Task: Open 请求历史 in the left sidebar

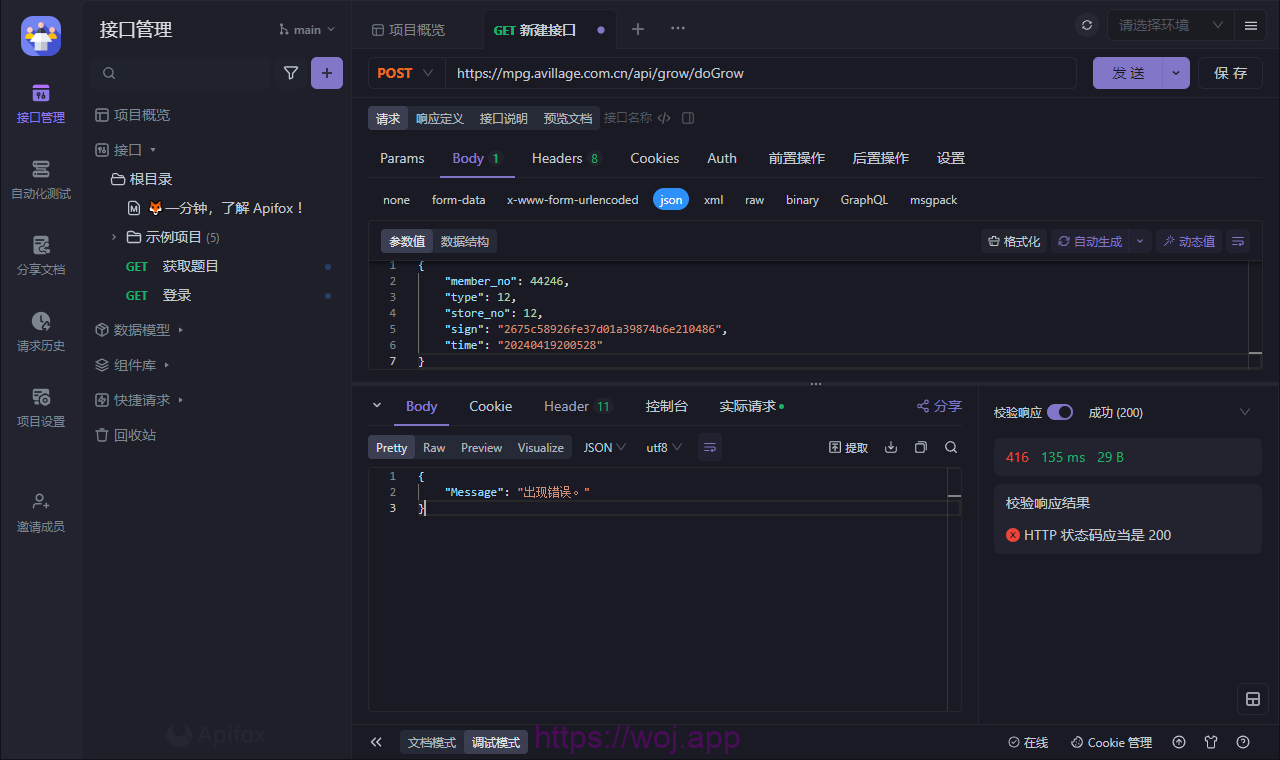Action: [x=41, y=332]
